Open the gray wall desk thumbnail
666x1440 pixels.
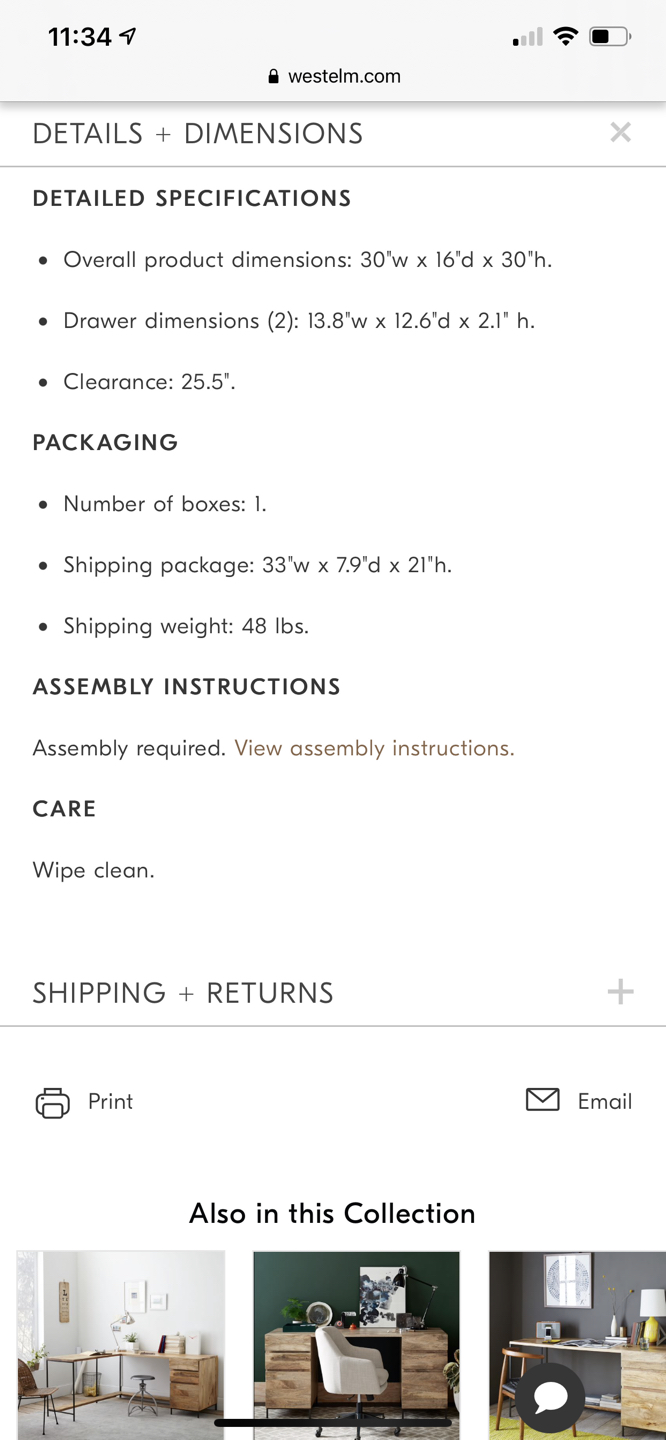(x=577, y=1345)
